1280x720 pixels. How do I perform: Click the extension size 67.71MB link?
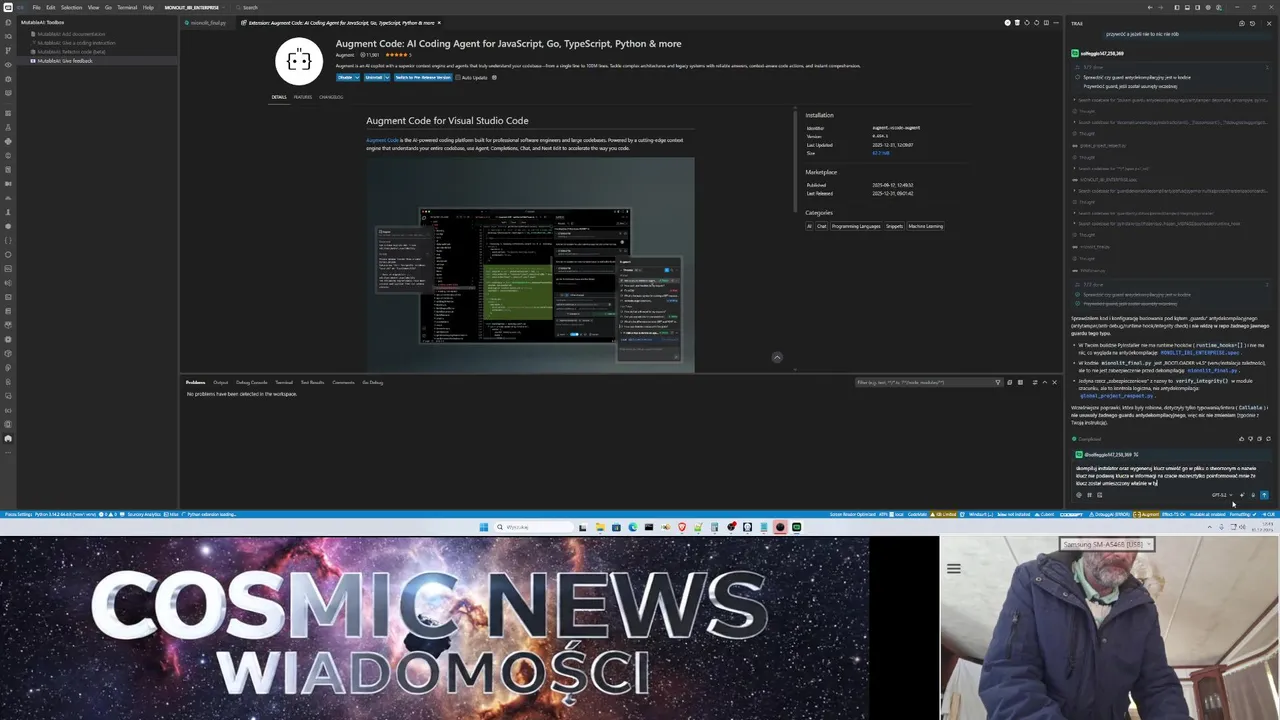click(880, 153)
